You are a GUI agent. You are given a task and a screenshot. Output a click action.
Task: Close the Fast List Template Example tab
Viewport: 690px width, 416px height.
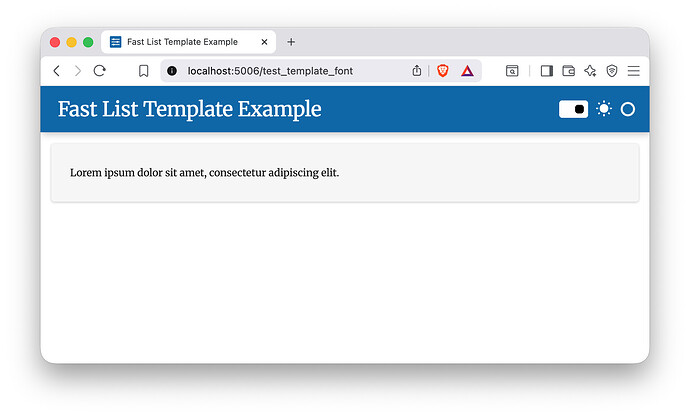point(265,42)
